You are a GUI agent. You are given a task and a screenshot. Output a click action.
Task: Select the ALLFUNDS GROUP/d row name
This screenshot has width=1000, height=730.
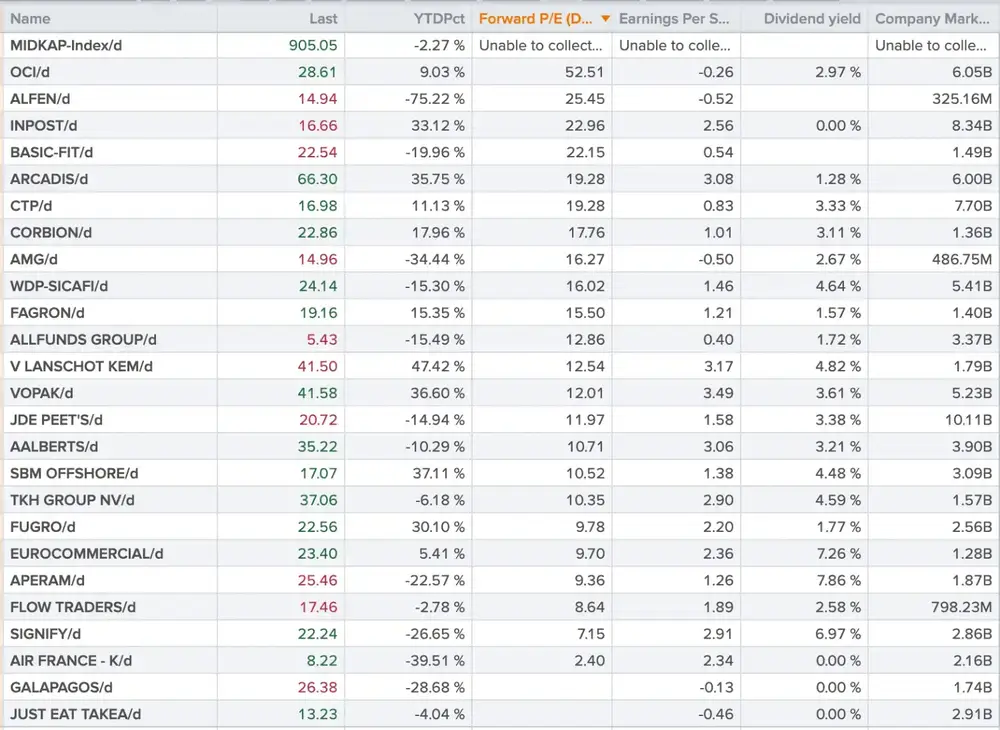point(83,340)
